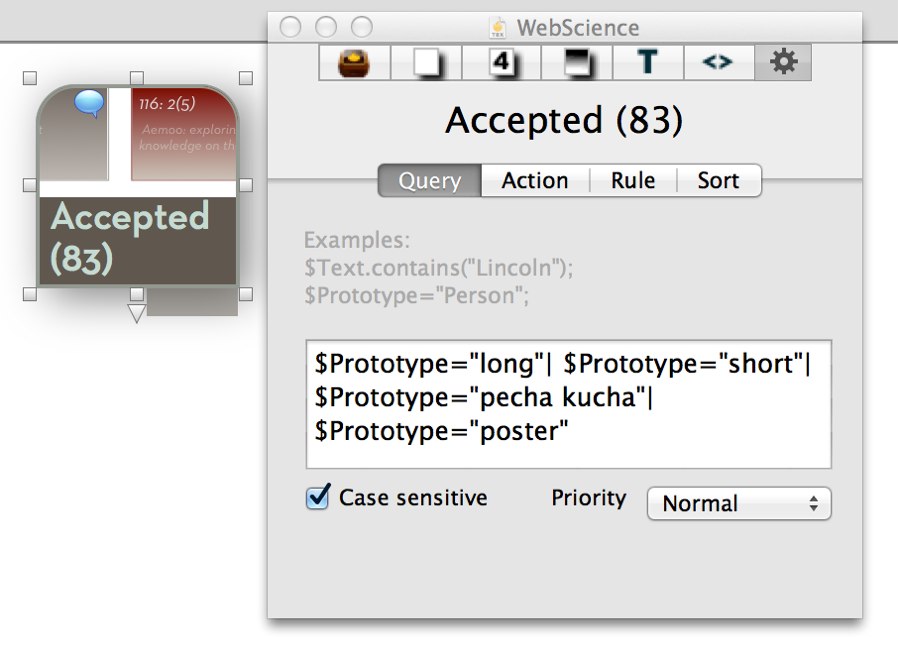Open the export angle-brackets inspector icon

pos(719,62)
